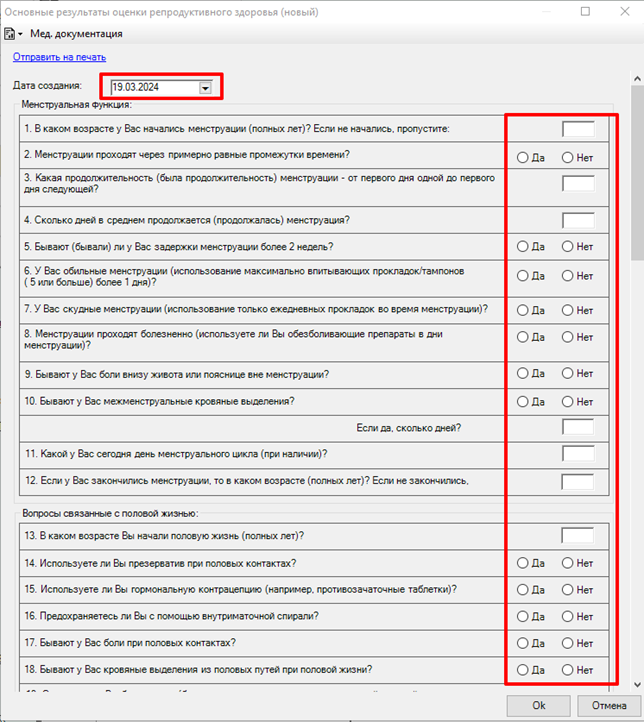Image resolution: width=644 pixels, height=722 pixels.
Task: Click the input for question 12 menopause age
Action: pos(577,482)
